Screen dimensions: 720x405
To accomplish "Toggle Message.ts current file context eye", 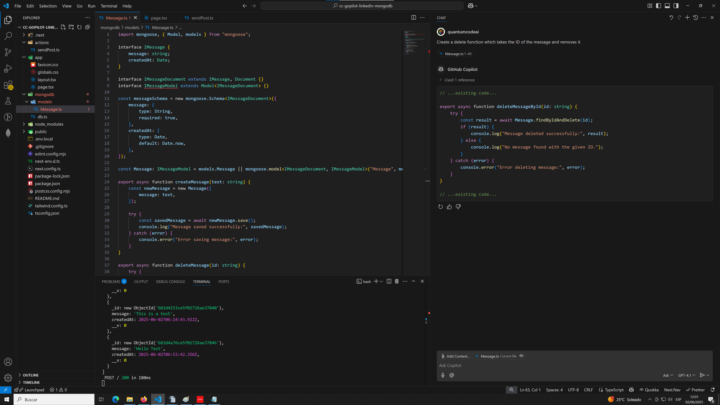I will pyautogui.click(x=521, y=356).
